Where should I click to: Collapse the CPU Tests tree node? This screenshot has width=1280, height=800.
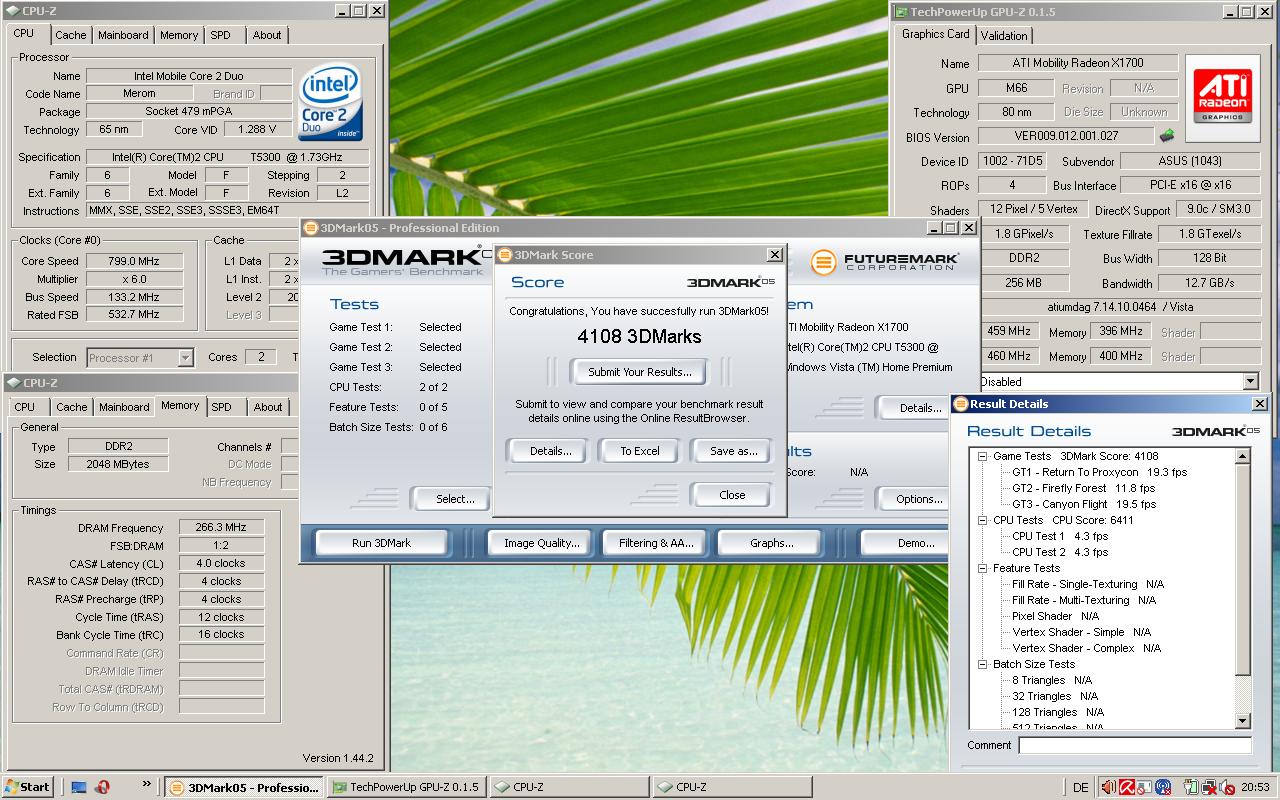(982, 520)
